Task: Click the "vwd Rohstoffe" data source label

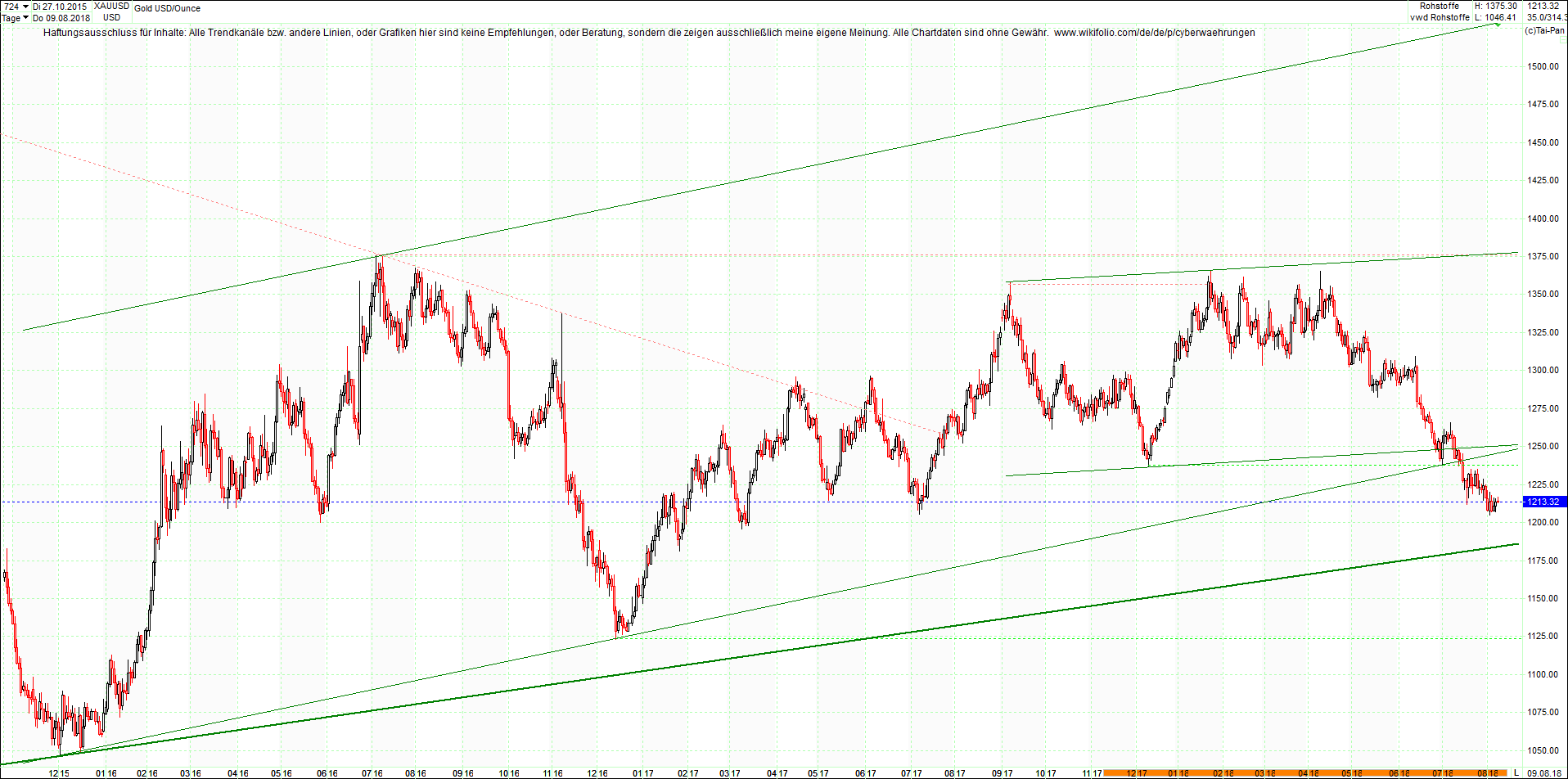Action: point(1440,16)
